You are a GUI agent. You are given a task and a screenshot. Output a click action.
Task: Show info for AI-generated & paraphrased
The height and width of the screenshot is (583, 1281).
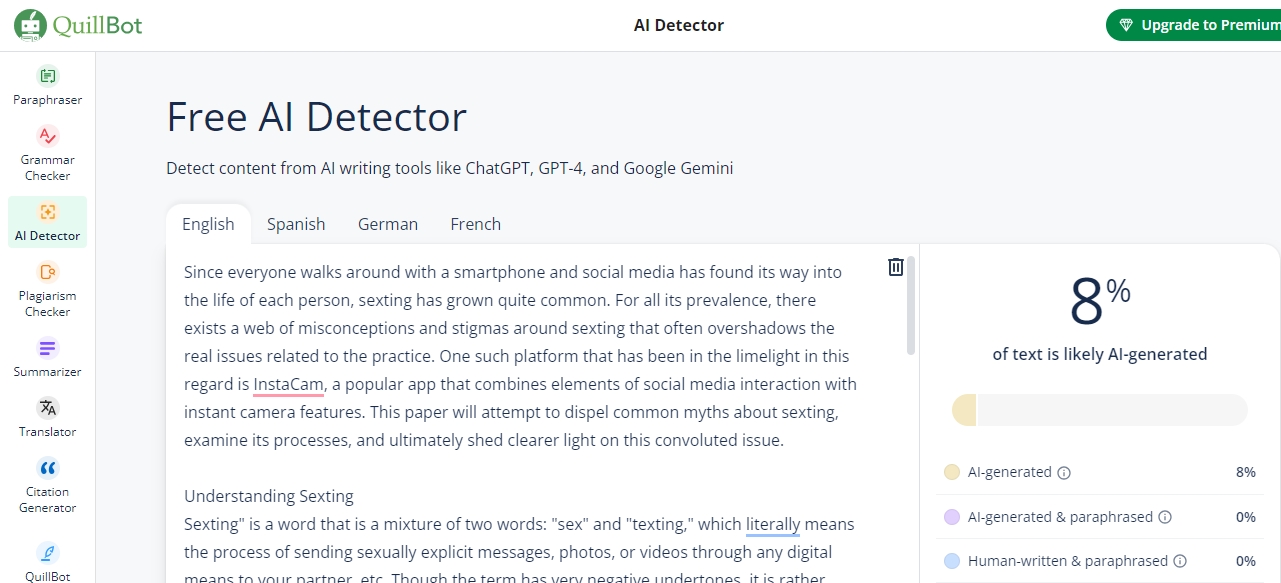point(1165,517)
